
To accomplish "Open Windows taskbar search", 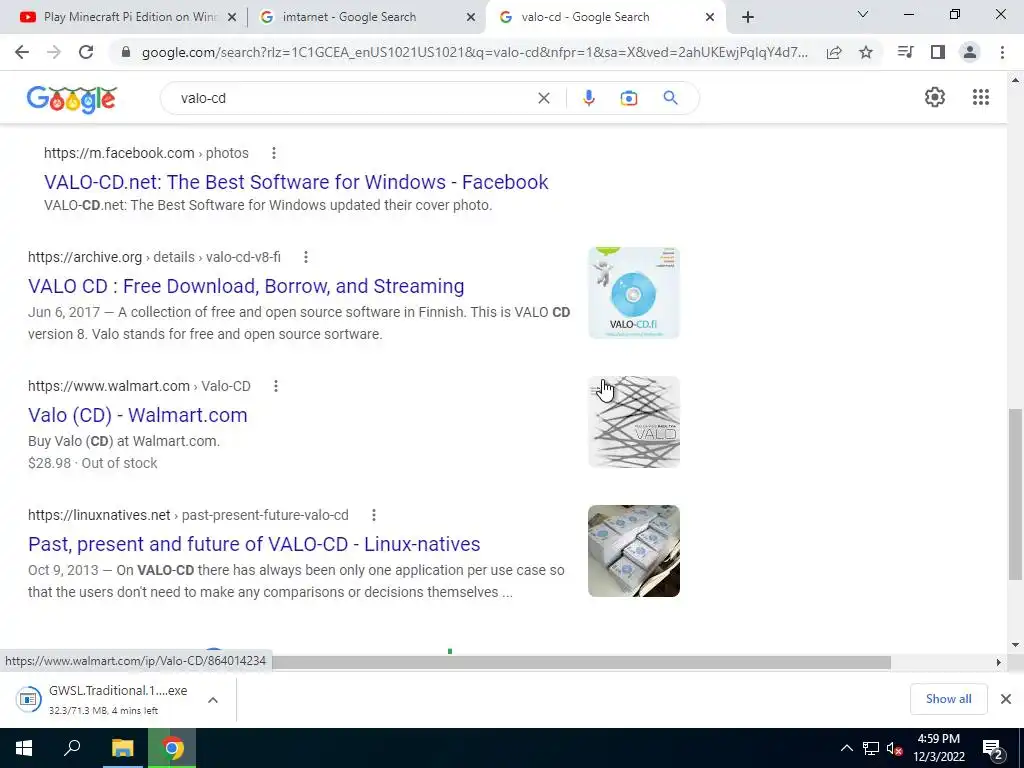I will (72, 748).
